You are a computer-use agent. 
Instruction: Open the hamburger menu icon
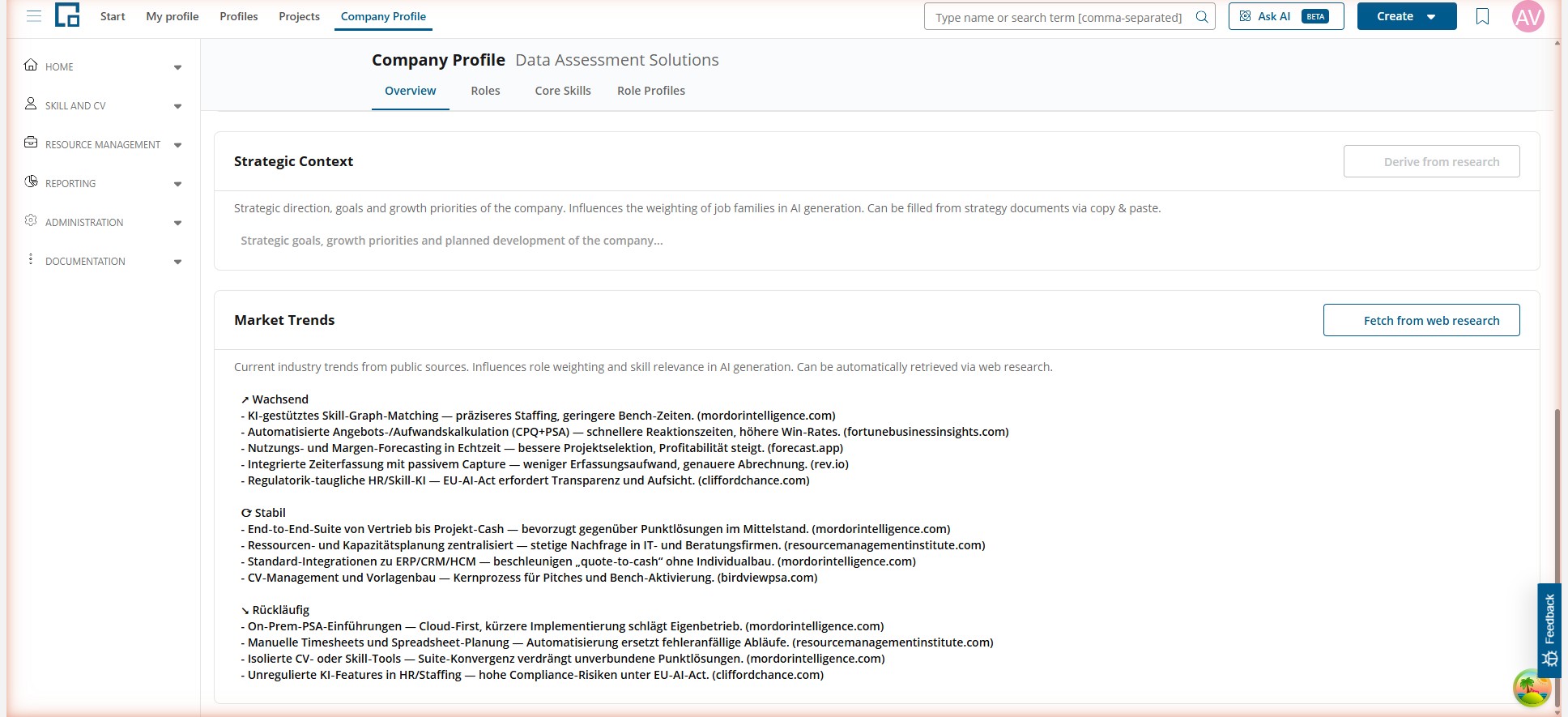34,16
